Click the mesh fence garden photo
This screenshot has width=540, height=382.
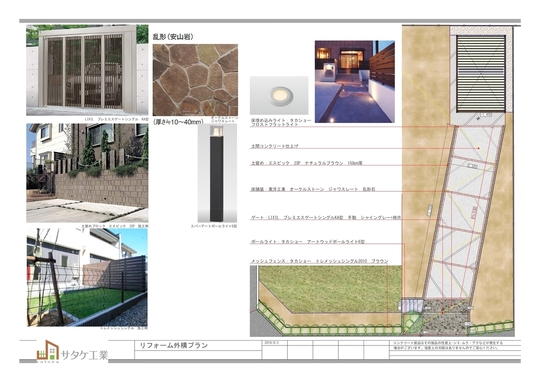pos(87,277)
